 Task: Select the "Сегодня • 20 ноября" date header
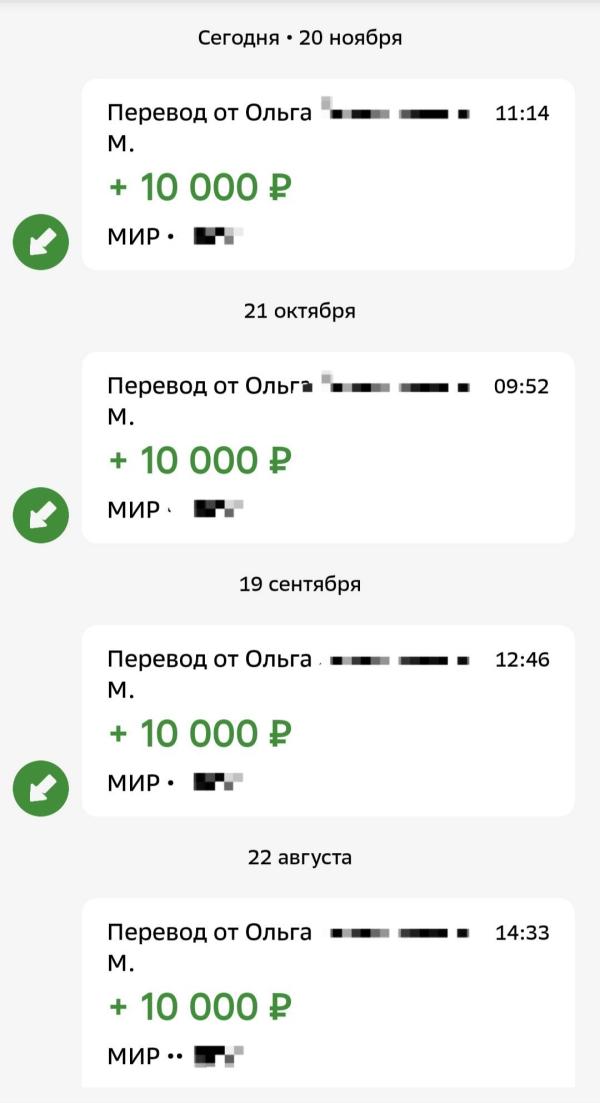(x=300, y=38)
